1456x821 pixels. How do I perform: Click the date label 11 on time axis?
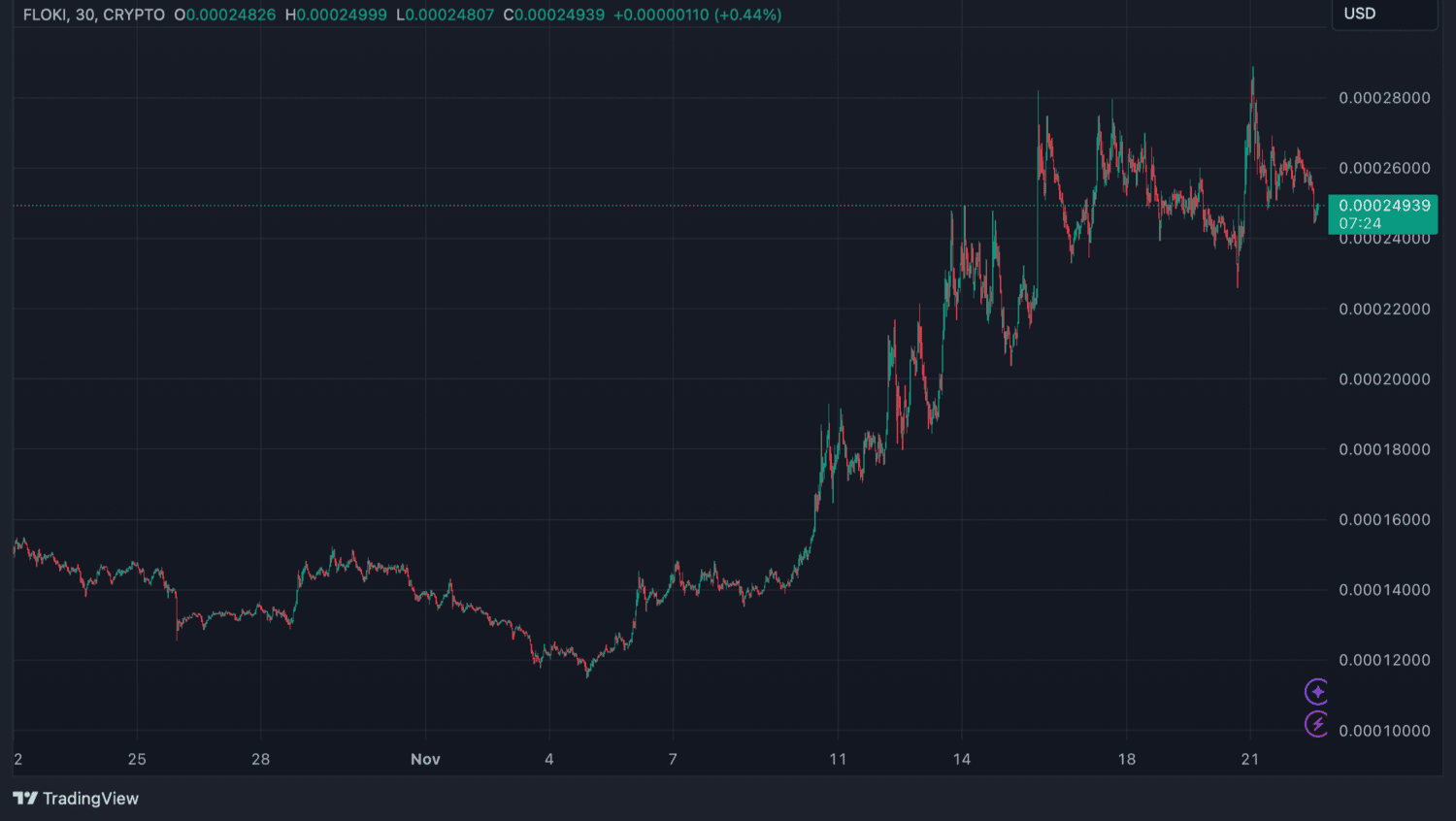[x=838, y=759]
